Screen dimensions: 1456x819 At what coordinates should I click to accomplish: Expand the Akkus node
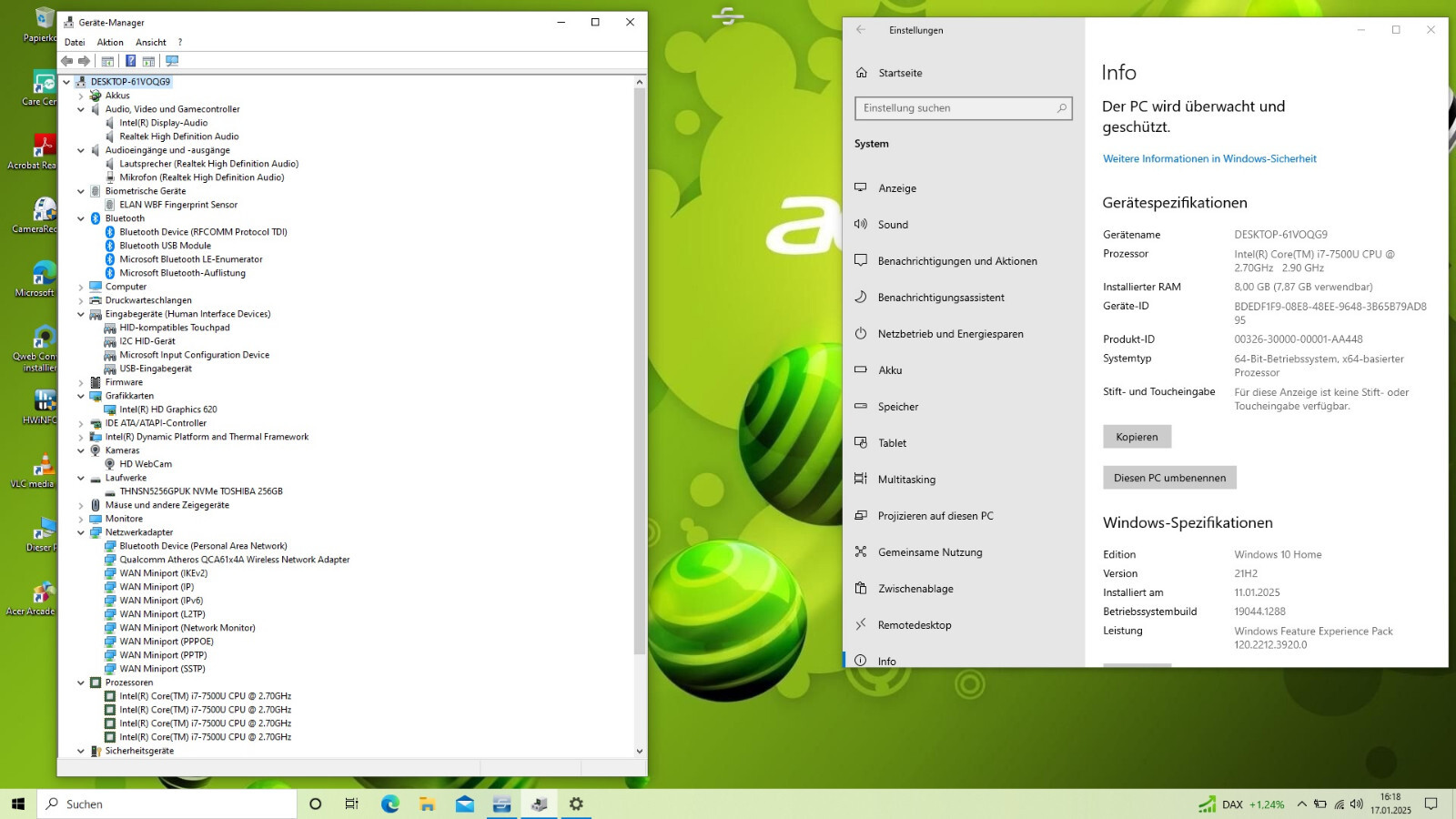(x=81, y=96)
